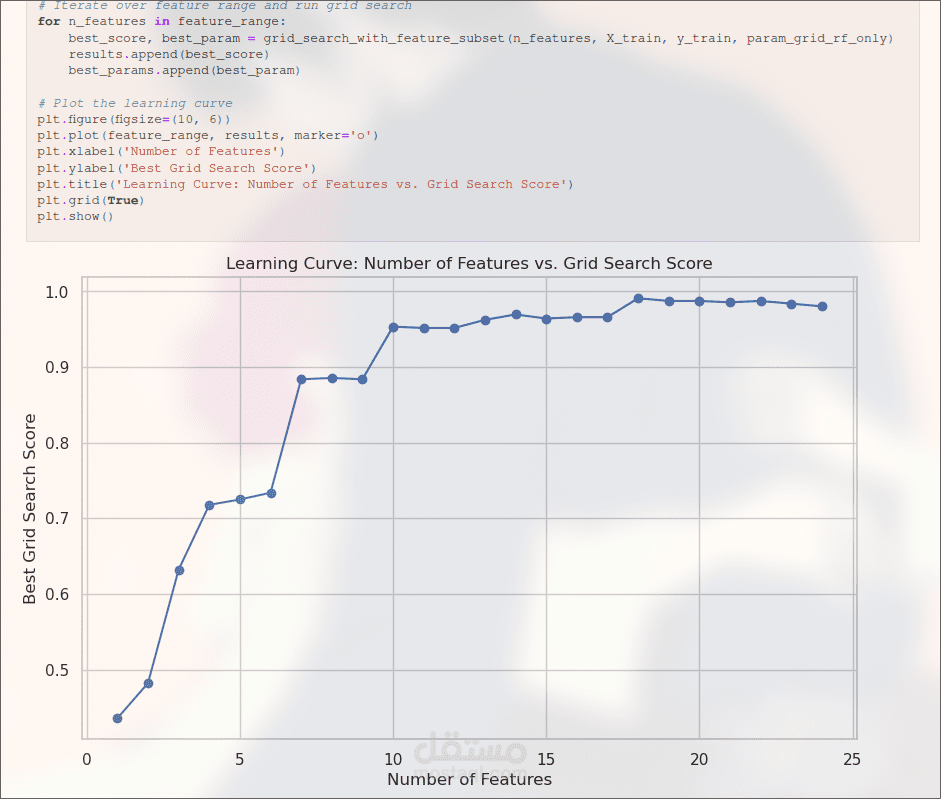Click the 'for n_features in feature_range:' line
The width and height of the screenshot is (941, 799).
point(161,22)
